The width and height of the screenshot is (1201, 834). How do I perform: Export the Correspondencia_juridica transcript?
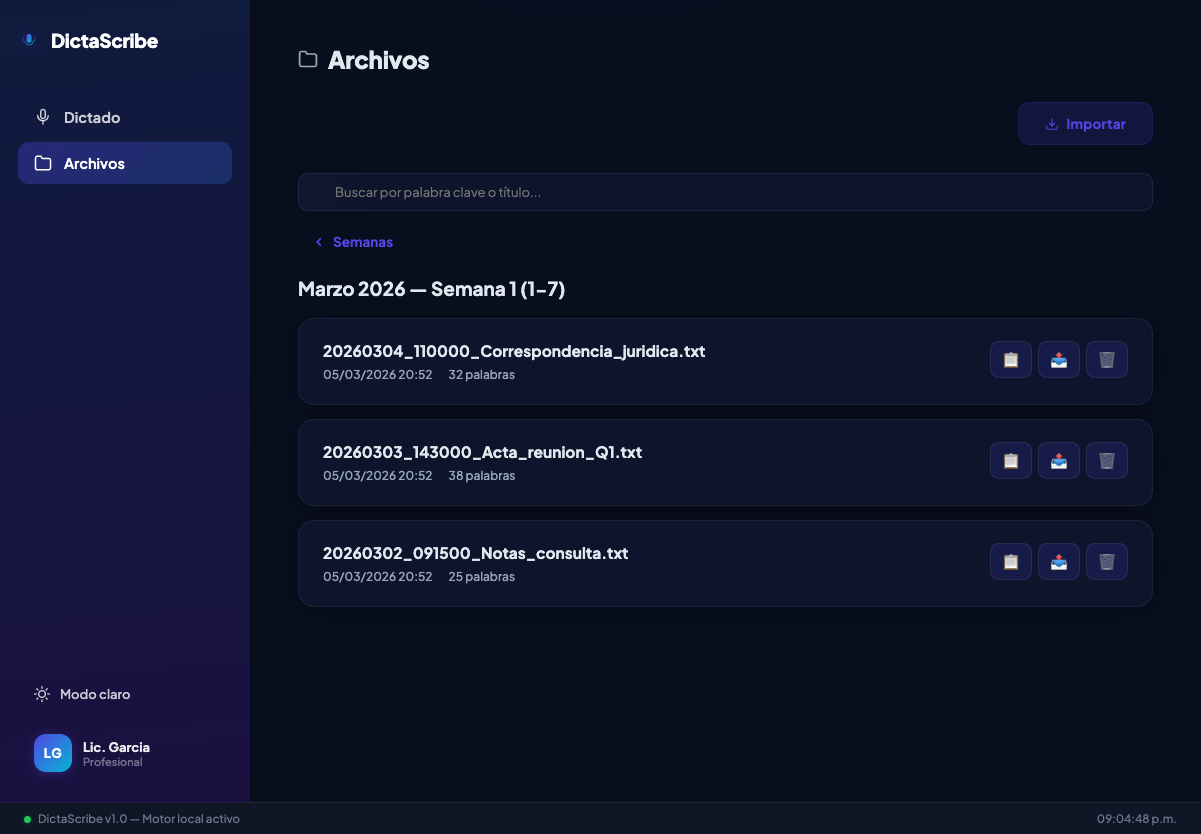click(x=1058, y=359)
